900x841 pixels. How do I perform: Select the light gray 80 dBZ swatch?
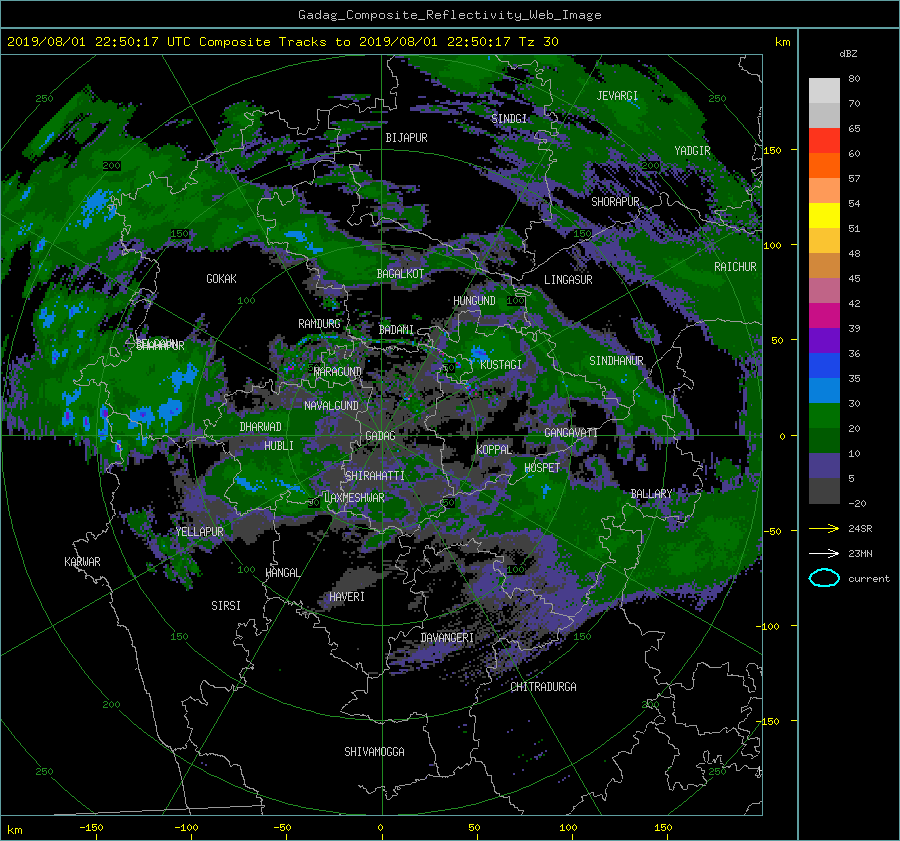click(x=824, y=90)
